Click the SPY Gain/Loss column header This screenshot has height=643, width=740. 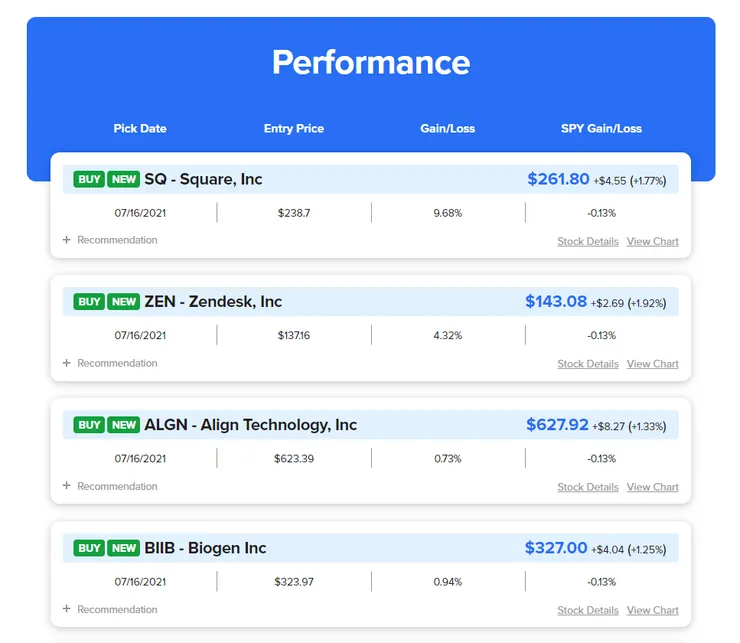(601, 128)
